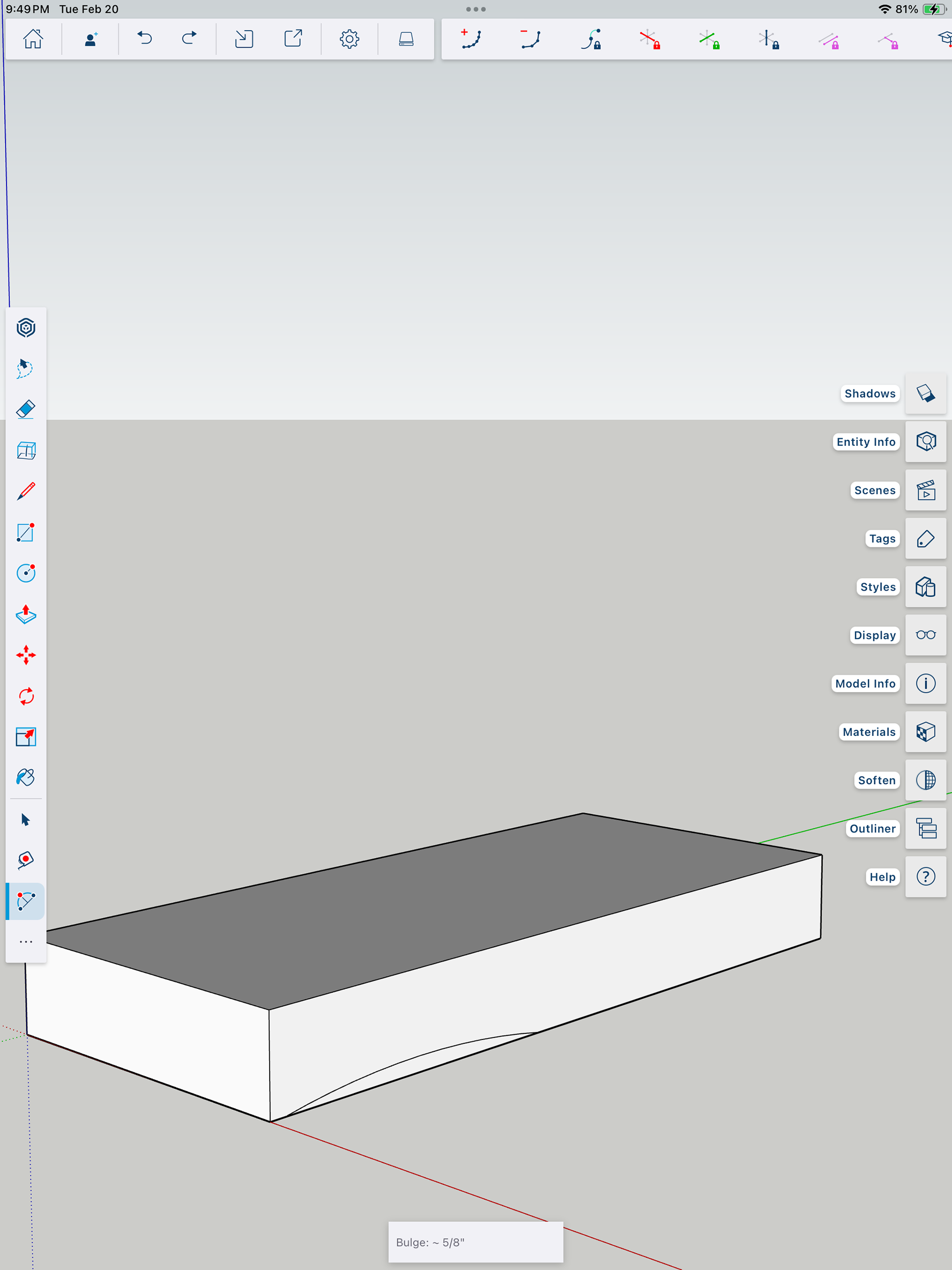Select the Eraser tool
The width and height of the screenshot is (952, 1270).
[x=26, y=409]
